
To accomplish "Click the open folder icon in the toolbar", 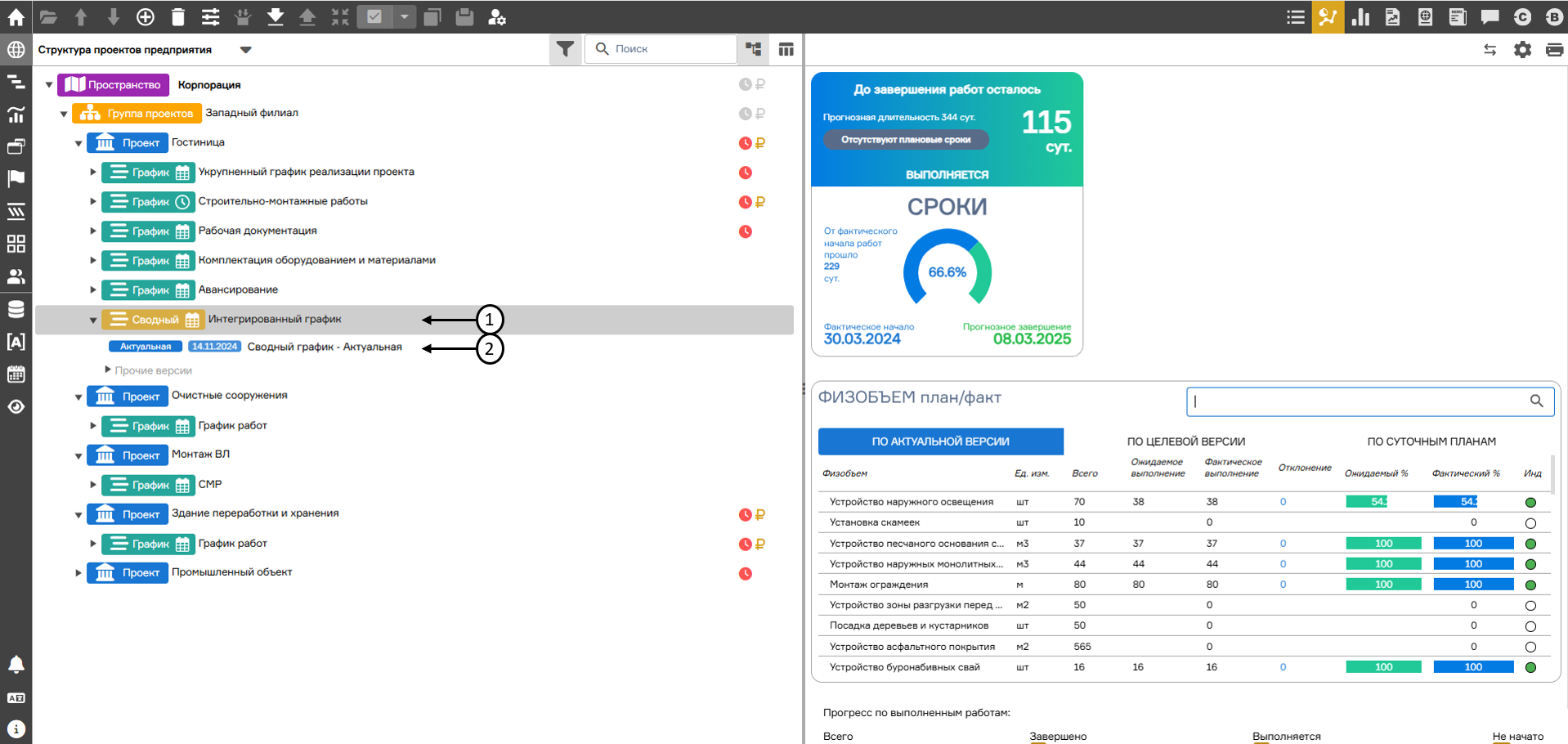I will click(x=48, y=16).
